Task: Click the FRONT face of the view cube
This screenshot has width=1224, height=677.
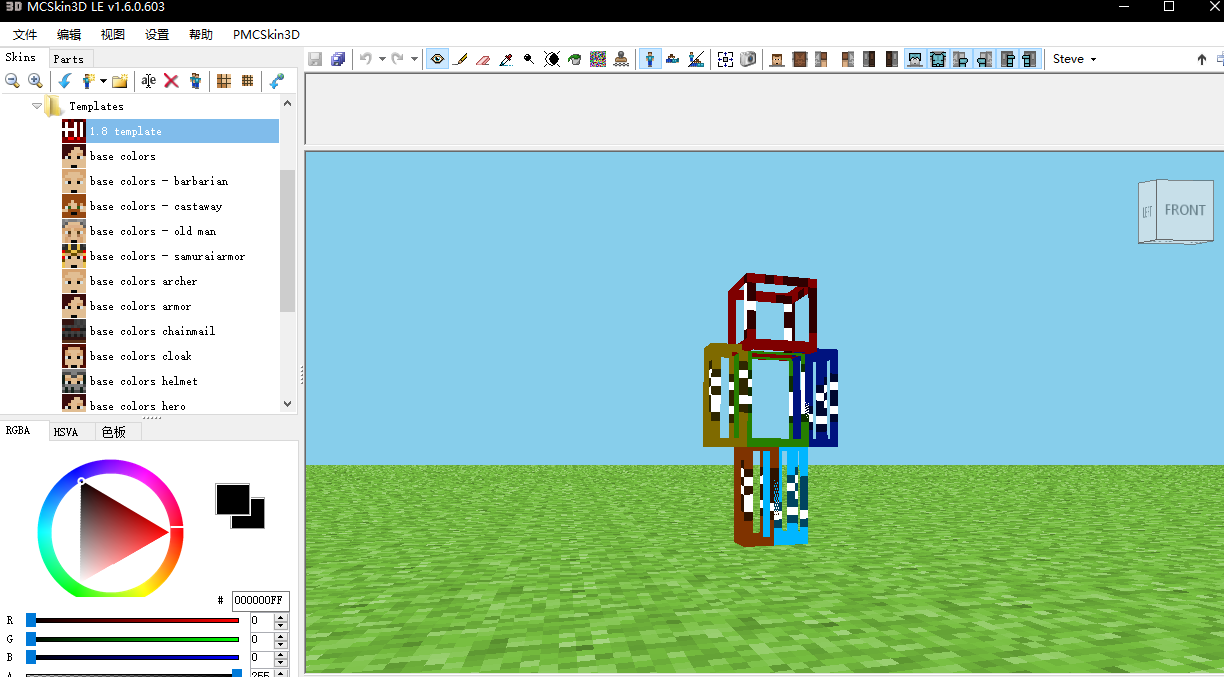Action: (1185, 210)
